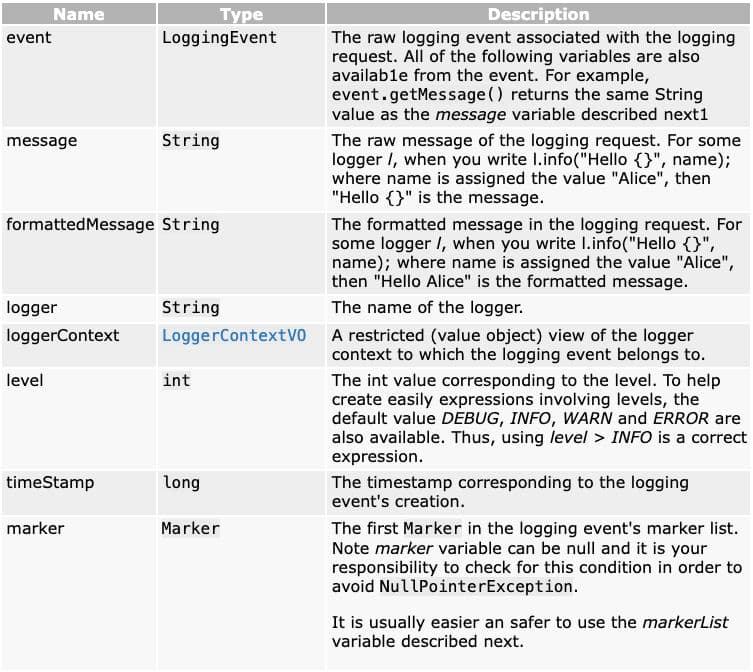Click the long type cell
Image resolution: width=753 pixels, height=672 pixels.
pyautogui.click(x=181, y=482)
